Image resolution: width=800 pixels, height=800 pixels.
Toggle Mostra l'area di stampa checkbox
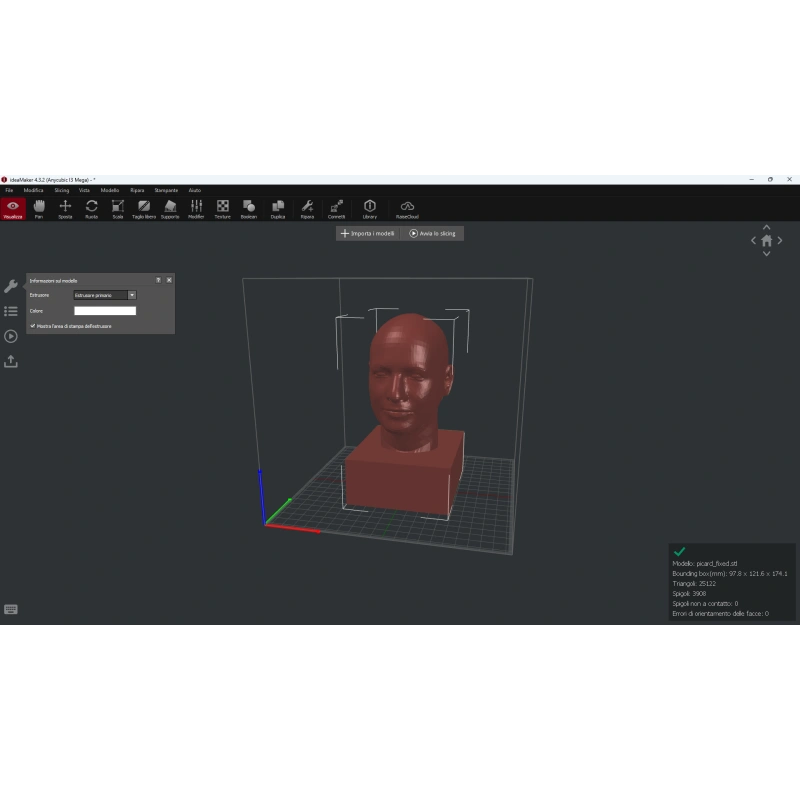(x=33, y=326)
